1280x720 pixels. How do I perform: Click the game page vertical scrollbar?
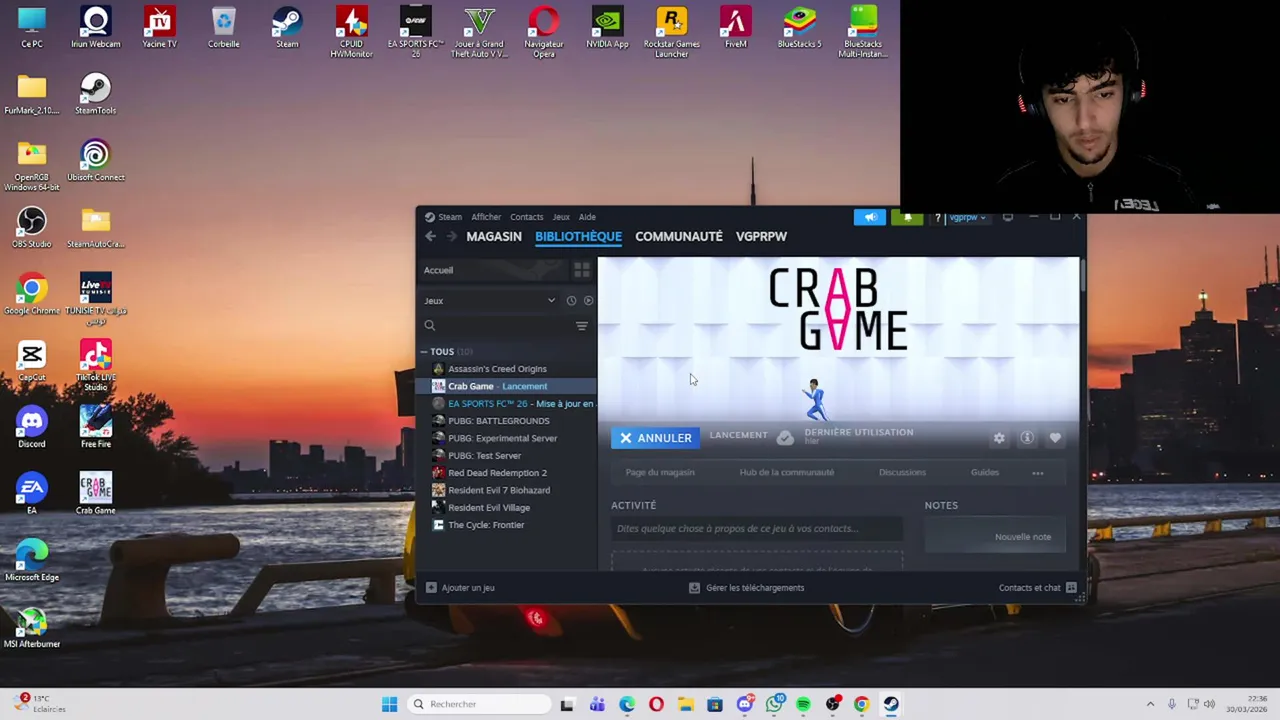[1082, 275]
